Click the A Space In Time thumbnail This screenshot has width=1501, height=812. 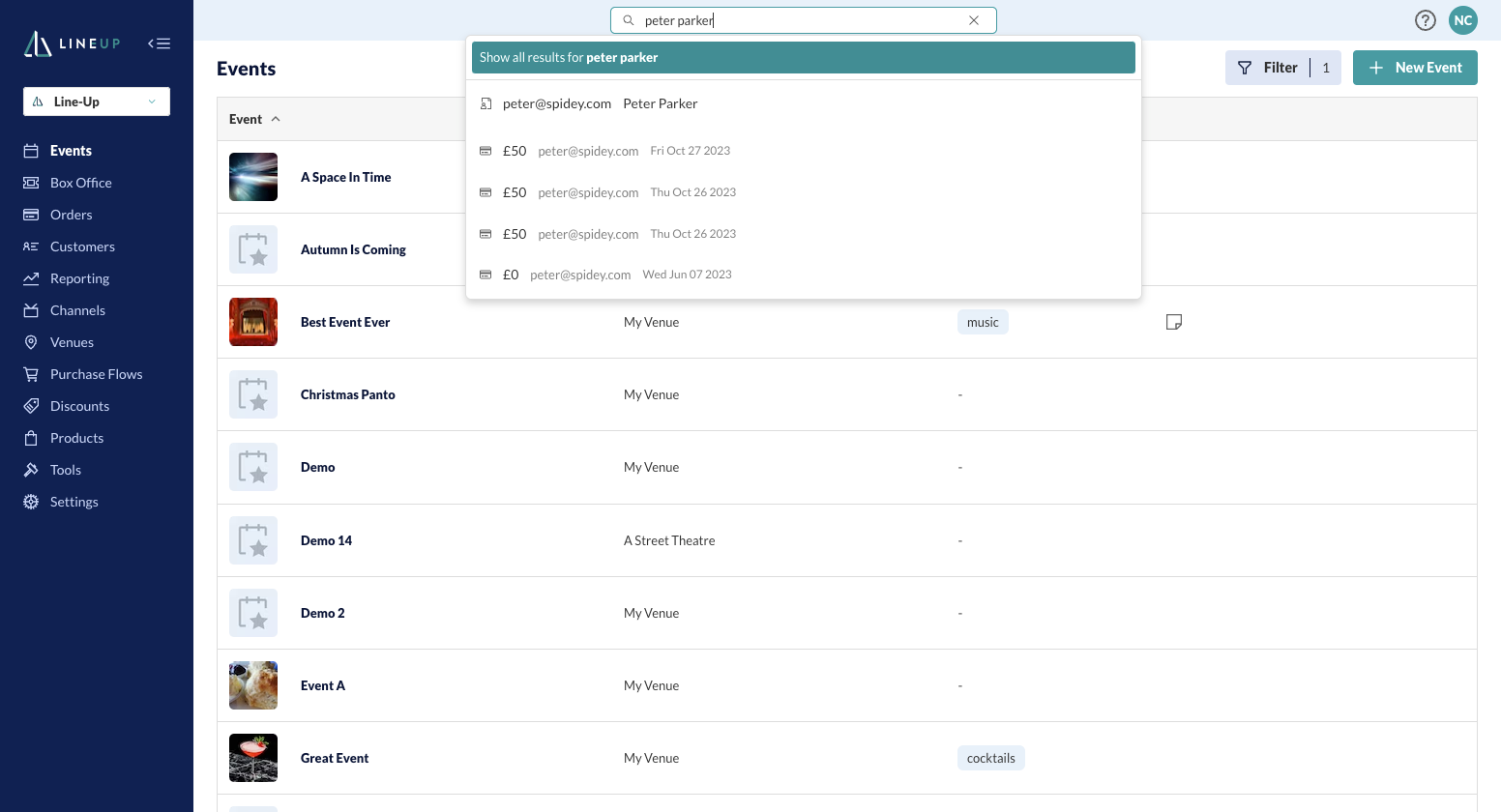coord(253,177)
